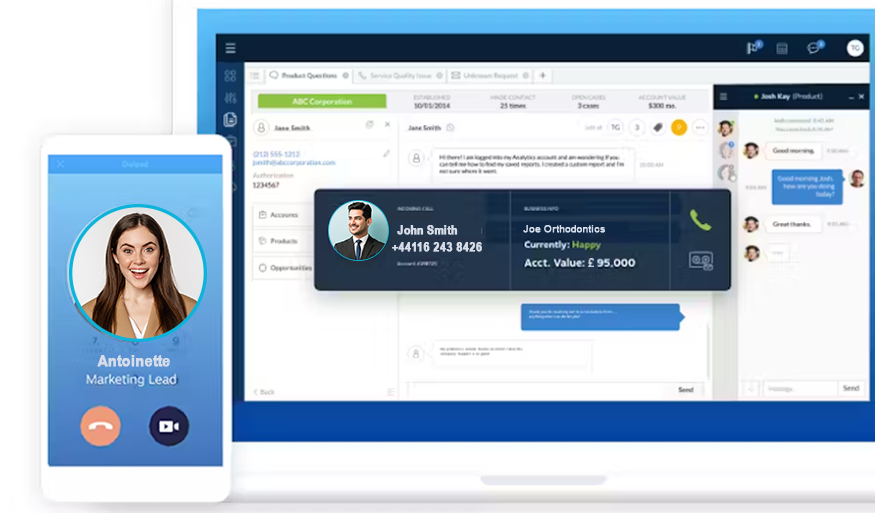Image resolution: width=875 pixels, height=513 pixels.
Task: Expand the Opportunities section
Action: click(285, 268)
